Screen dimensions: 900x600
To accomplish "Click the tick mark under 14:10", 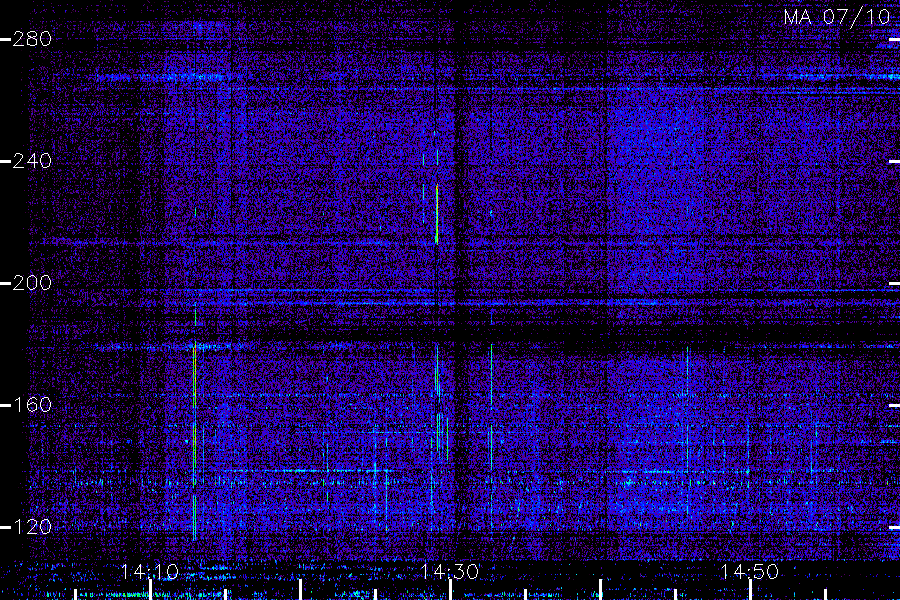I will [150, 590].
